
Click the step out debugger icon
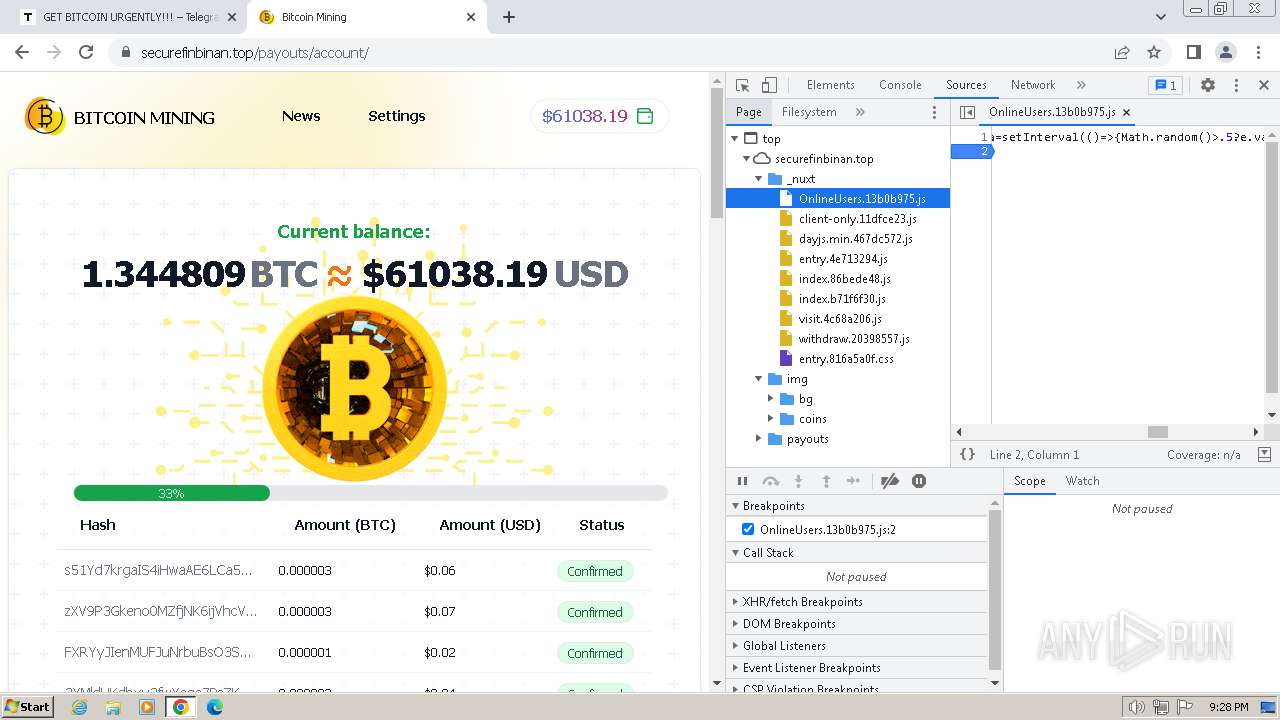coord(826,481)
